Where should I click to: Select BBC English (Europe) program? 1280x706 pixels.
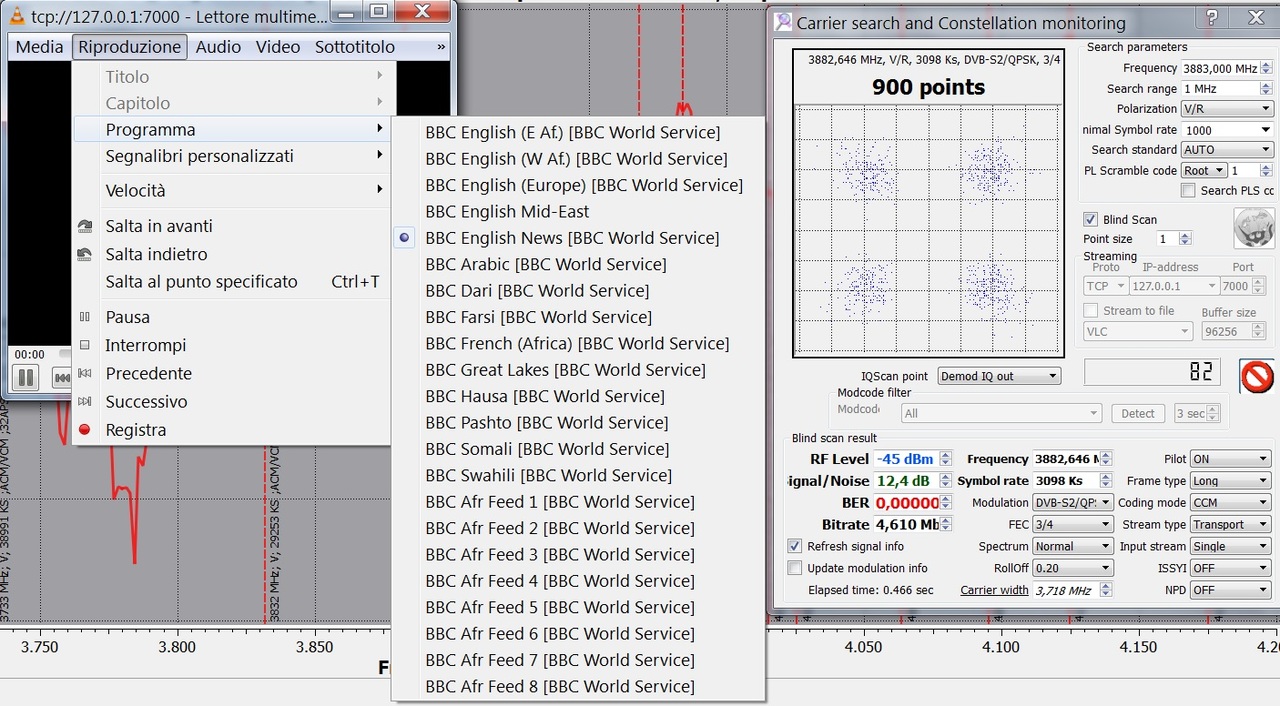click(578, 185)
